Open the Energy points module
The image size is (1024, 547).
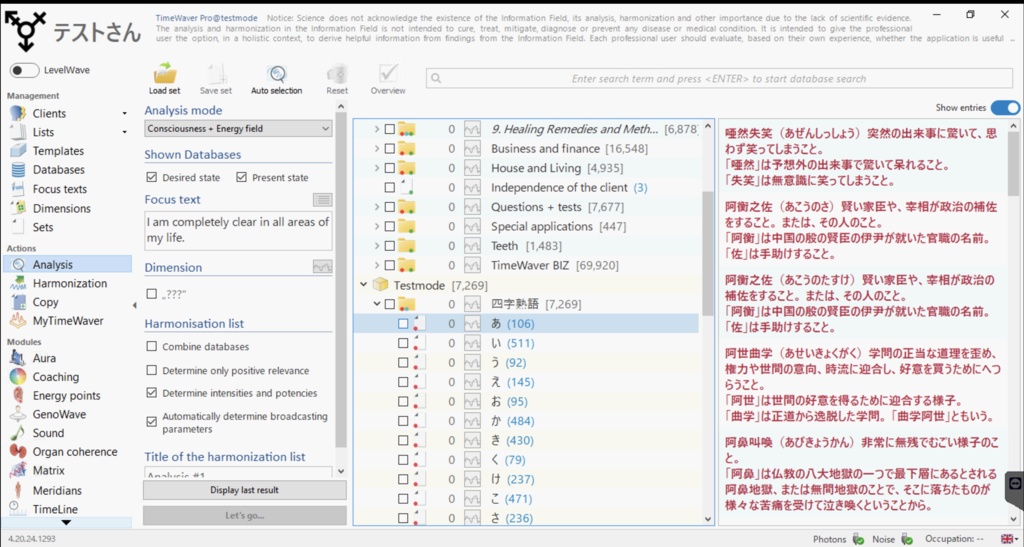[x=67, y=396]
